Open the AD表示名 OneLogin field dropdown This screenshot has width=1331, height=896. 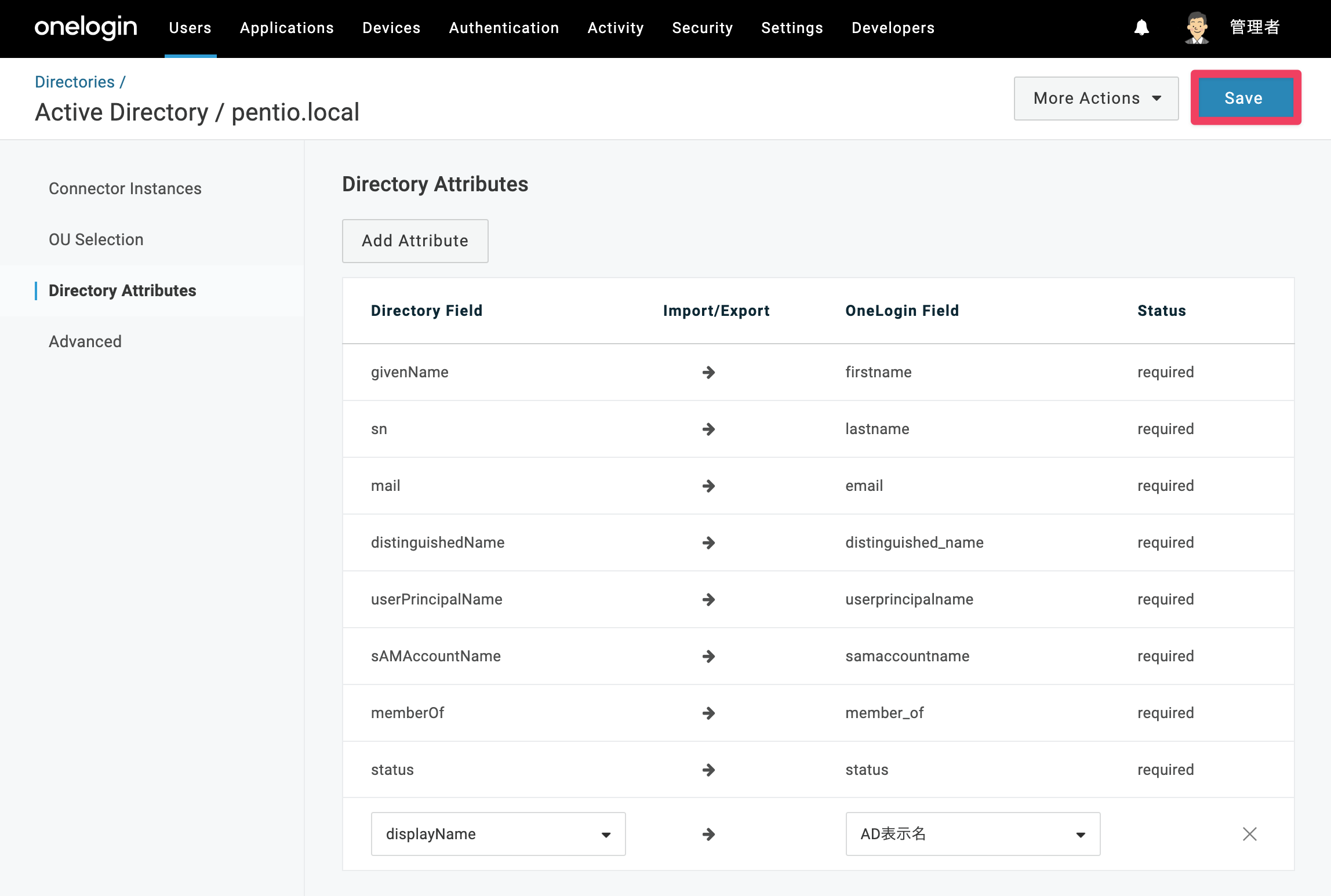click(973, 834)
